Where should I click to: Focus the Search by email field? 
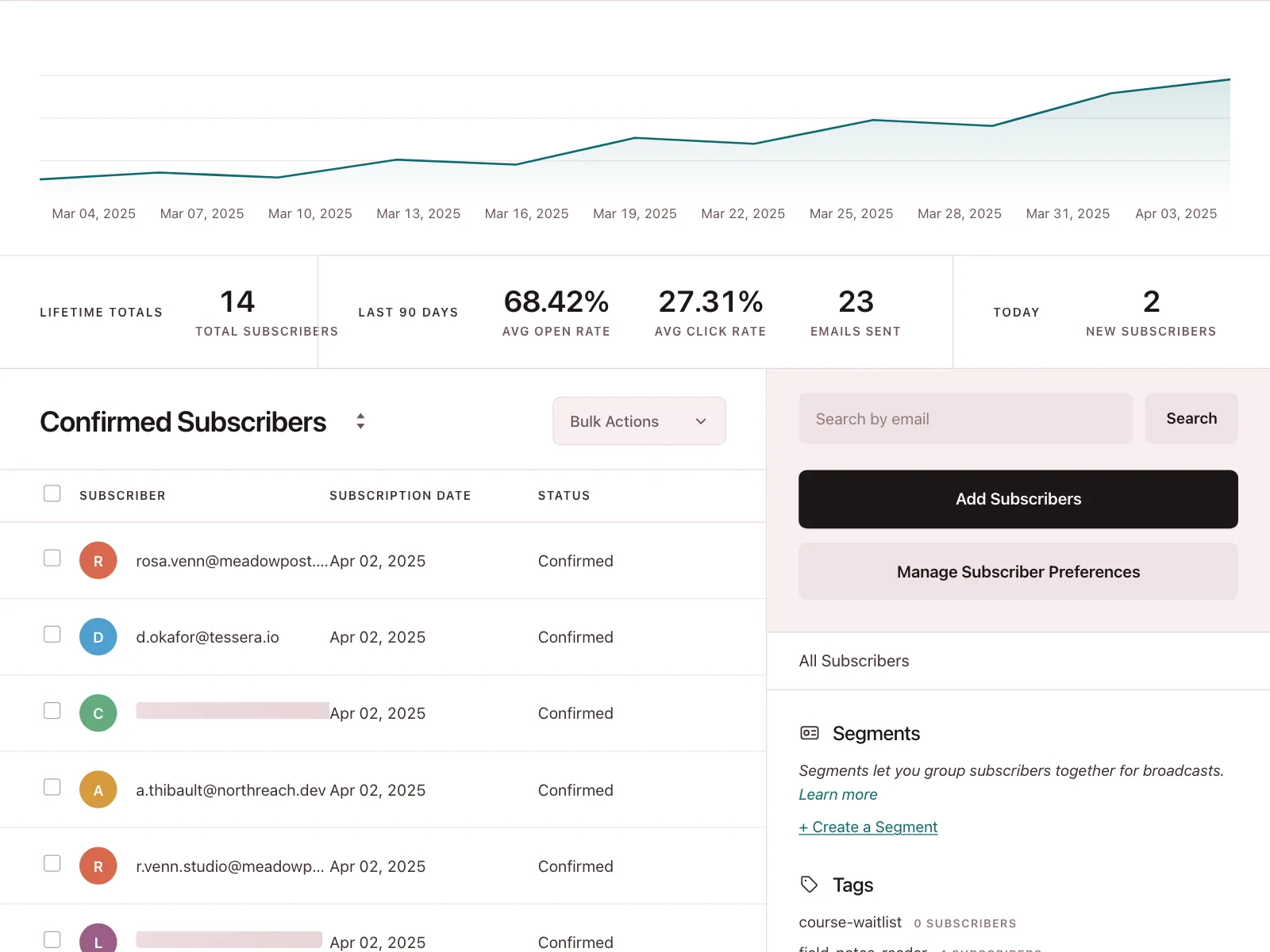click(965, 419)
